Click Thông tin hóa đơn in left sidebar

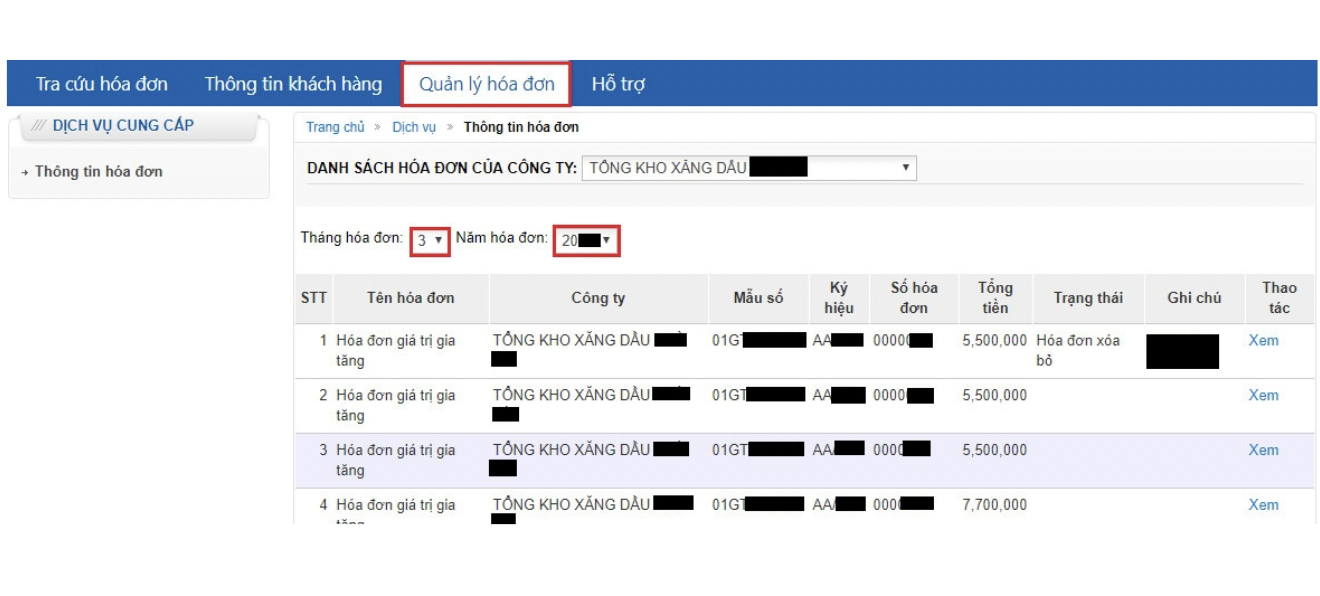[x=98, y=172]
